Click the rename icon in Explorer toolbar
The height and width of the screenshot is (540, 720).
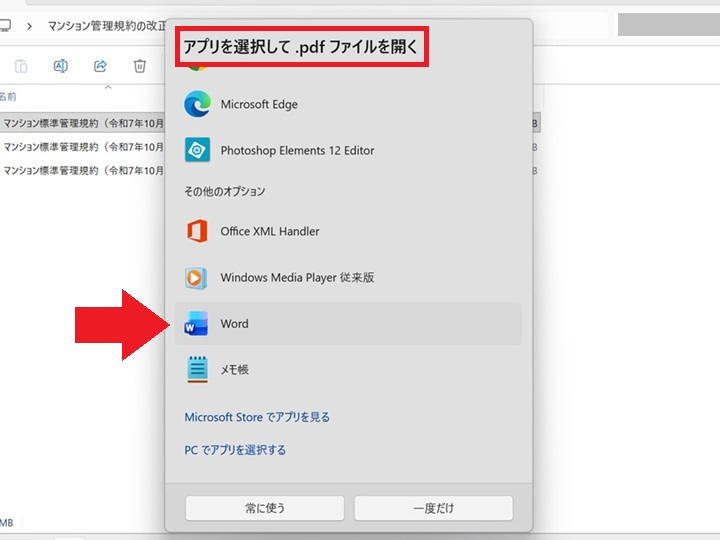click(x=61, y=66)
